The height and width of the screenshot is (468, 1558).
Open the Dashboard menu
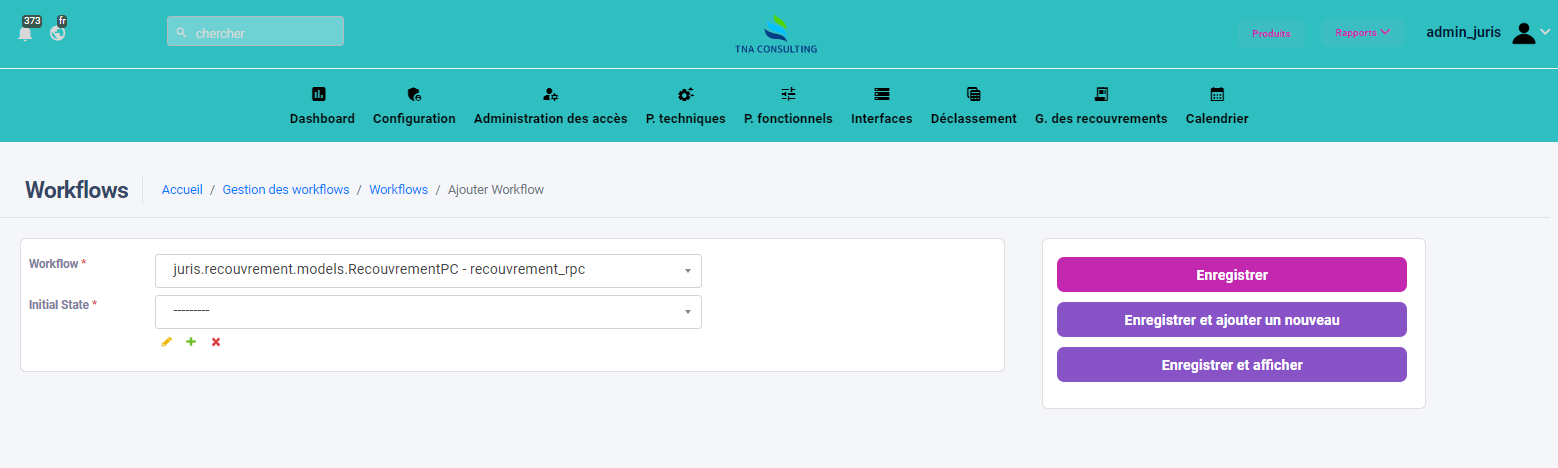(x=322, y=106)
